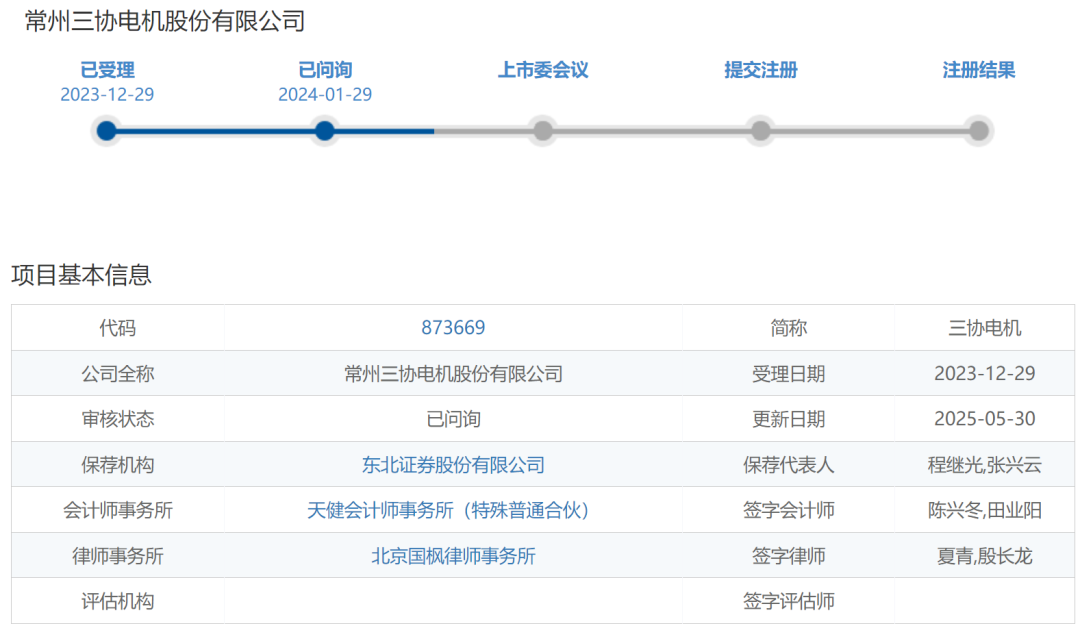
Task: Click the 已受理 stage label
Action: (x=107, y=70)
